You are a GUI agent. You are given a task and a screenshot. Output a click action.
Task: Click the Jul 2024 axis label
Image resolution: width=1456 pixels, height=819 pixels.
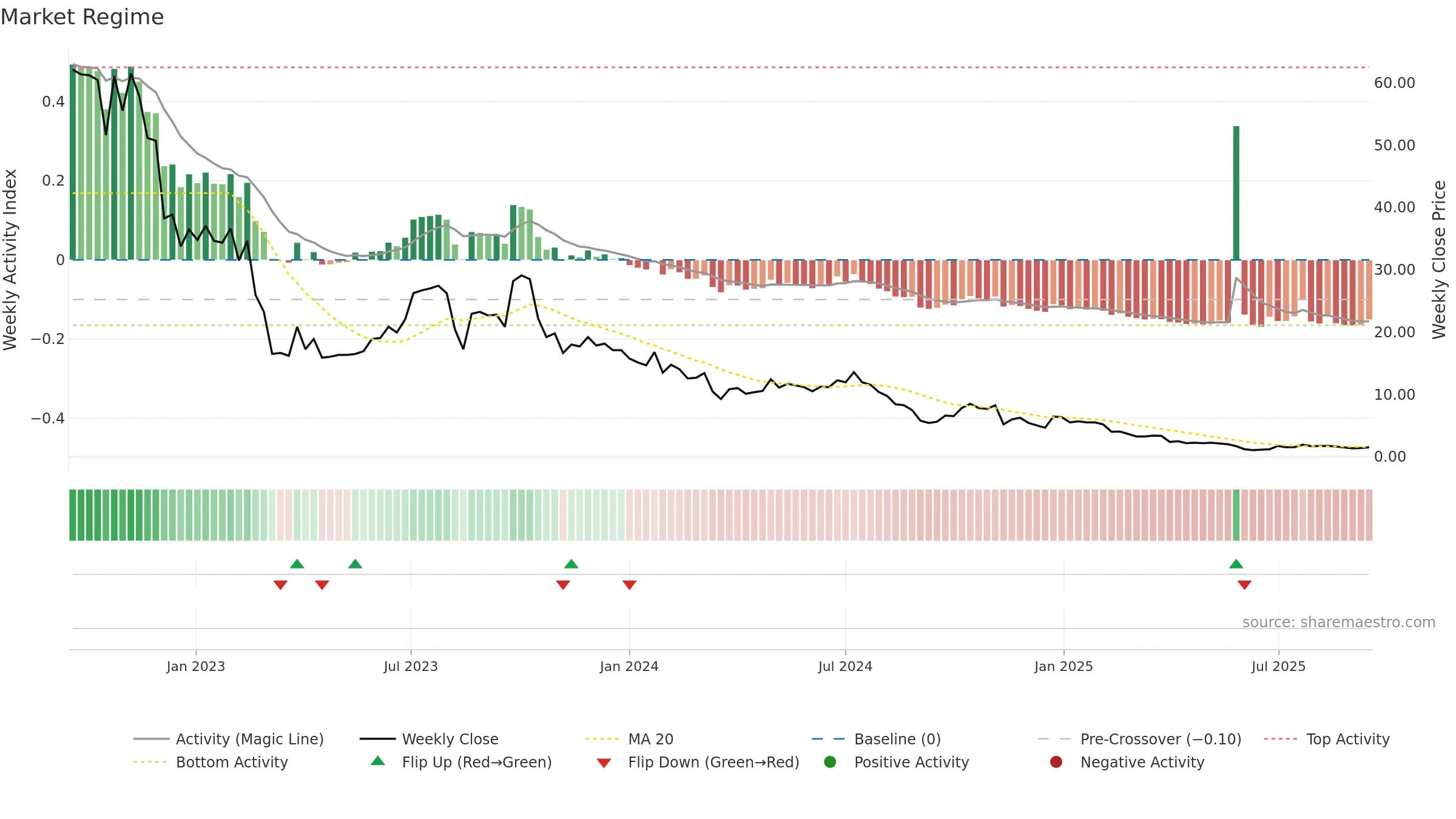pyautogui.click(x=845, y=667)
